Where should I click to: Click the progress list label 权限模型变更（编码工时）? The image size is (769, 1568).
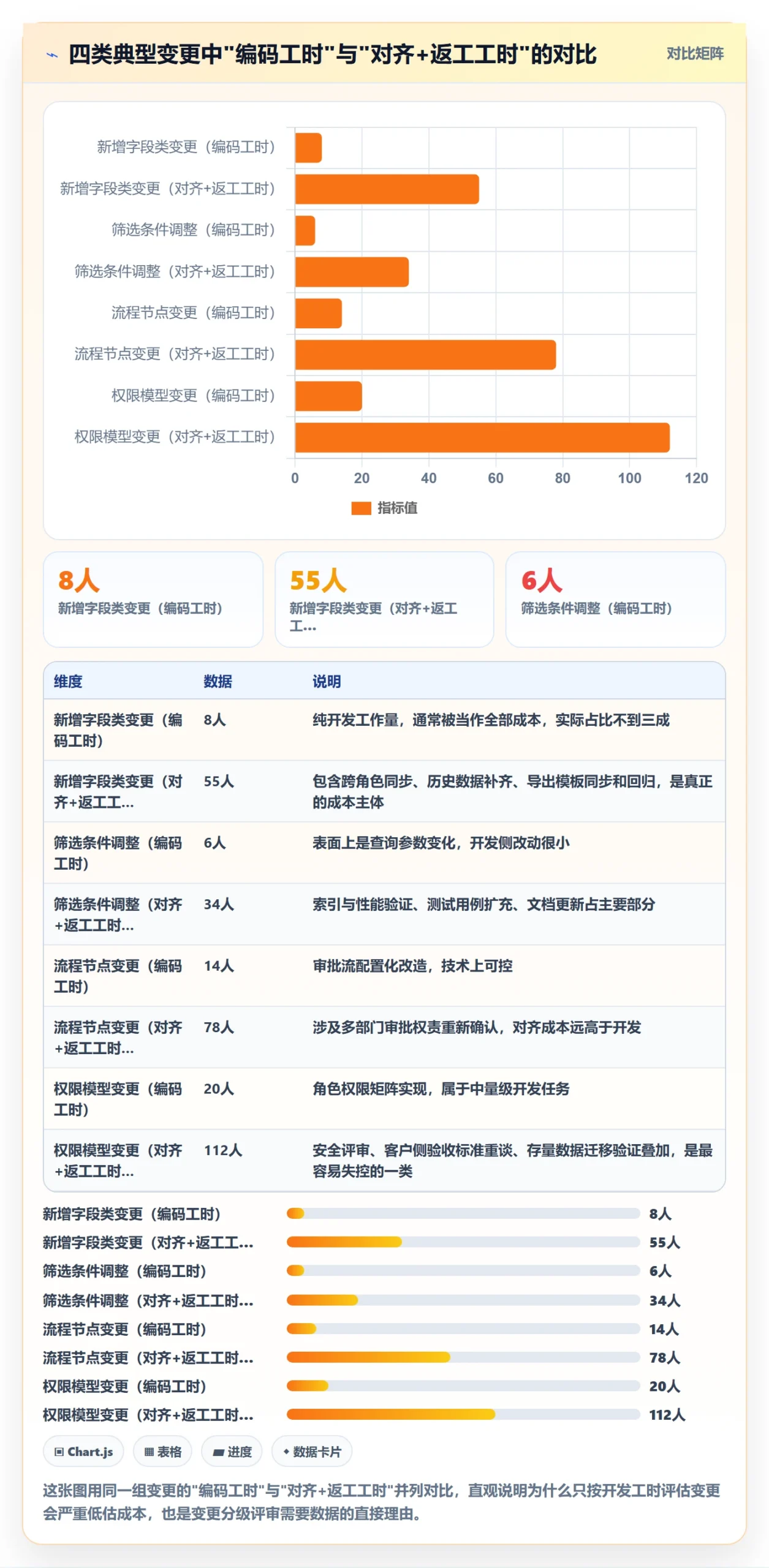(124, 1386)
